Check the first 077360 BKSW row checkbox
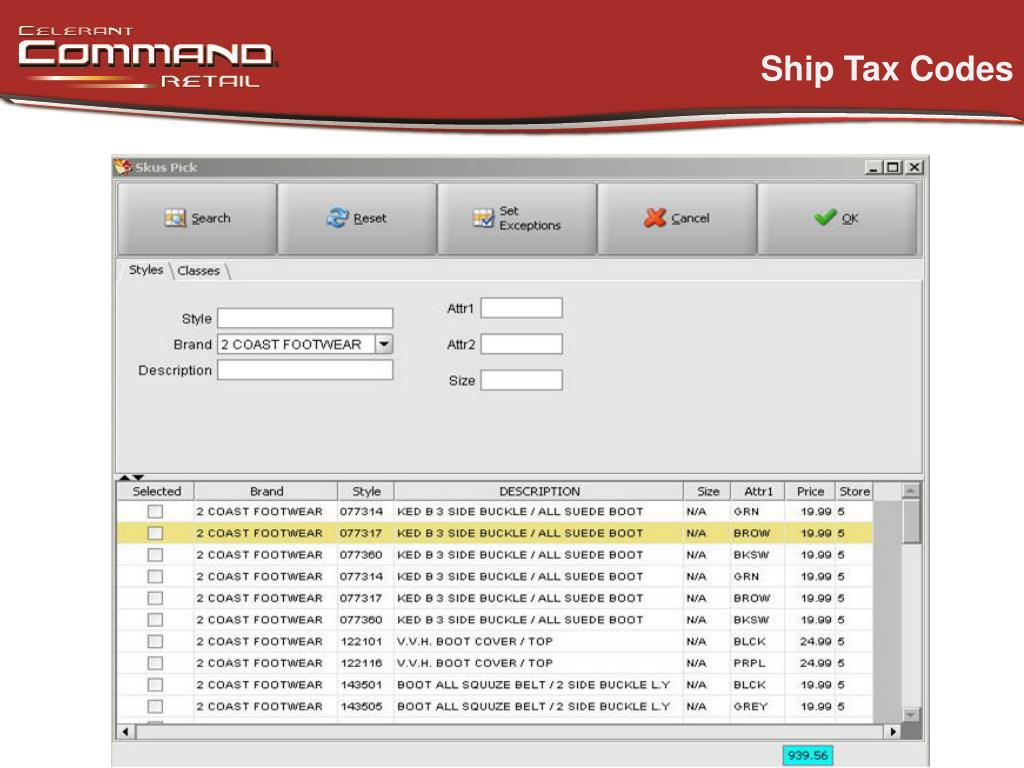This screenshot has height=768, width=1024. pos(155,554)
